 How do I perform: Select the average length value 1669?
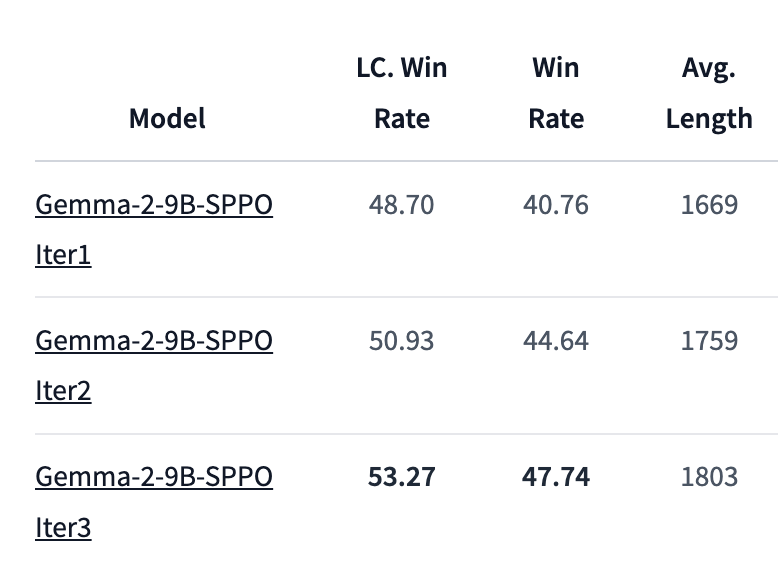710,205
